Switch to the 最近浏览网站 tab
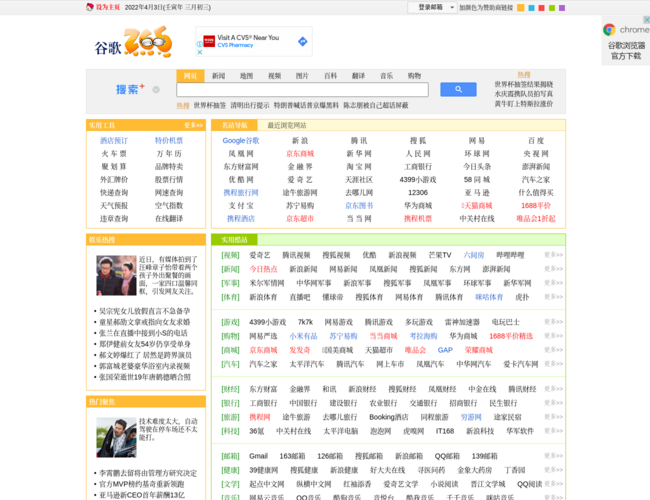This screenshot has height=500, width=650. pos(287,125)
